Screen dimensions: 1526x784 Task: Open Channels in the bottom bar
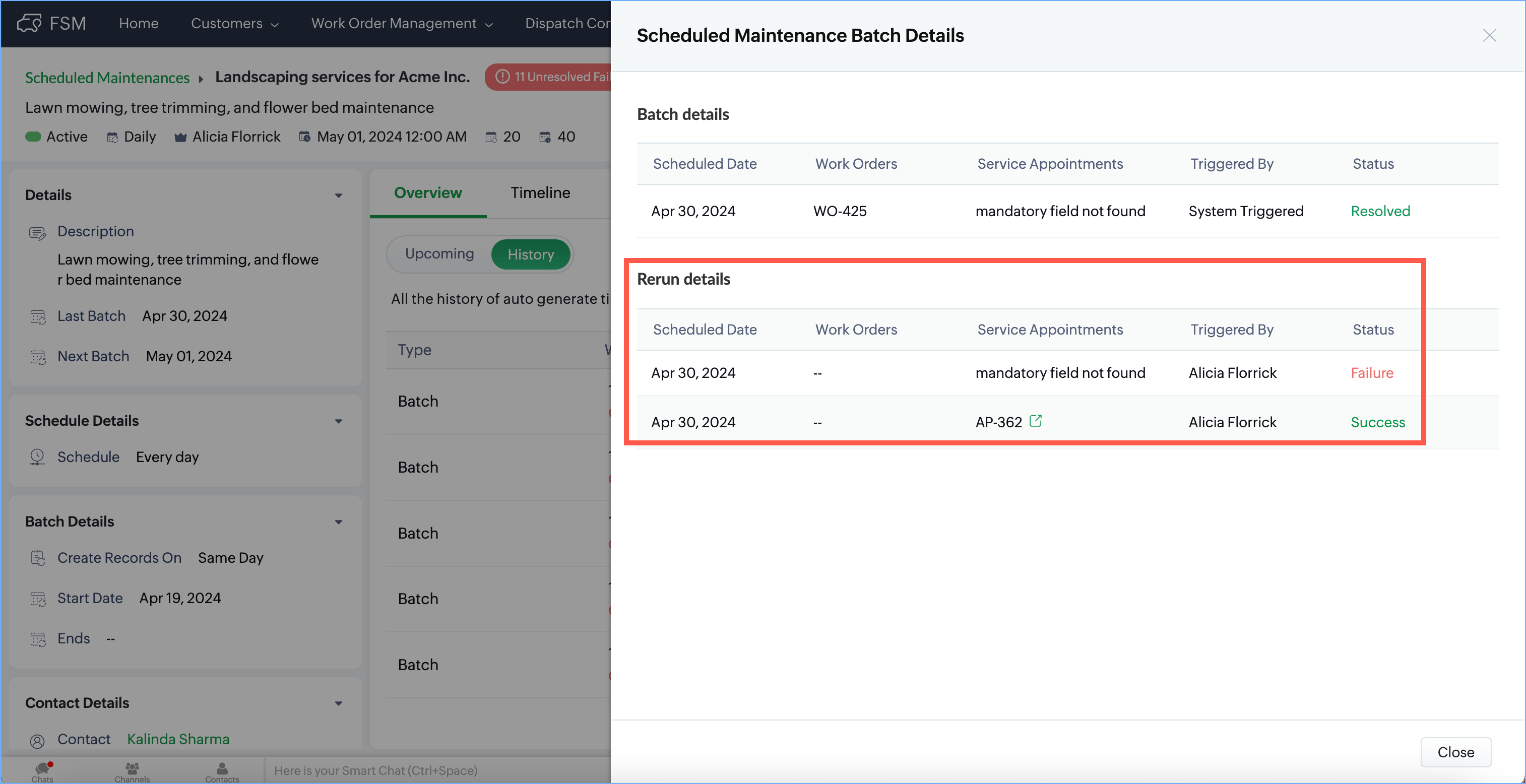[132, 771]
